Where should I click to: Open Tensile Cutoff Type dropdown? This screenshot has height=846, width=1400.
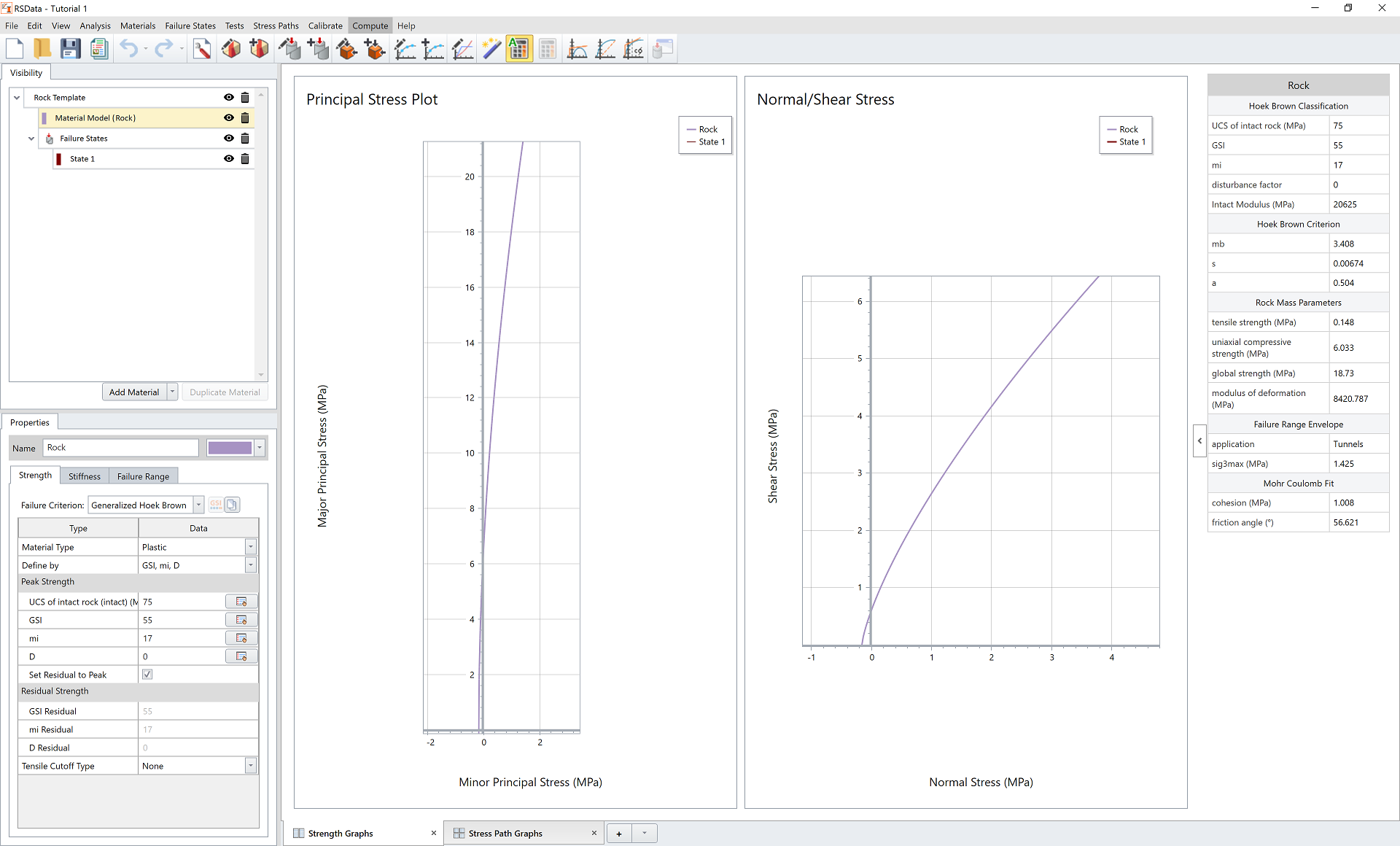(x=250, y=766)
